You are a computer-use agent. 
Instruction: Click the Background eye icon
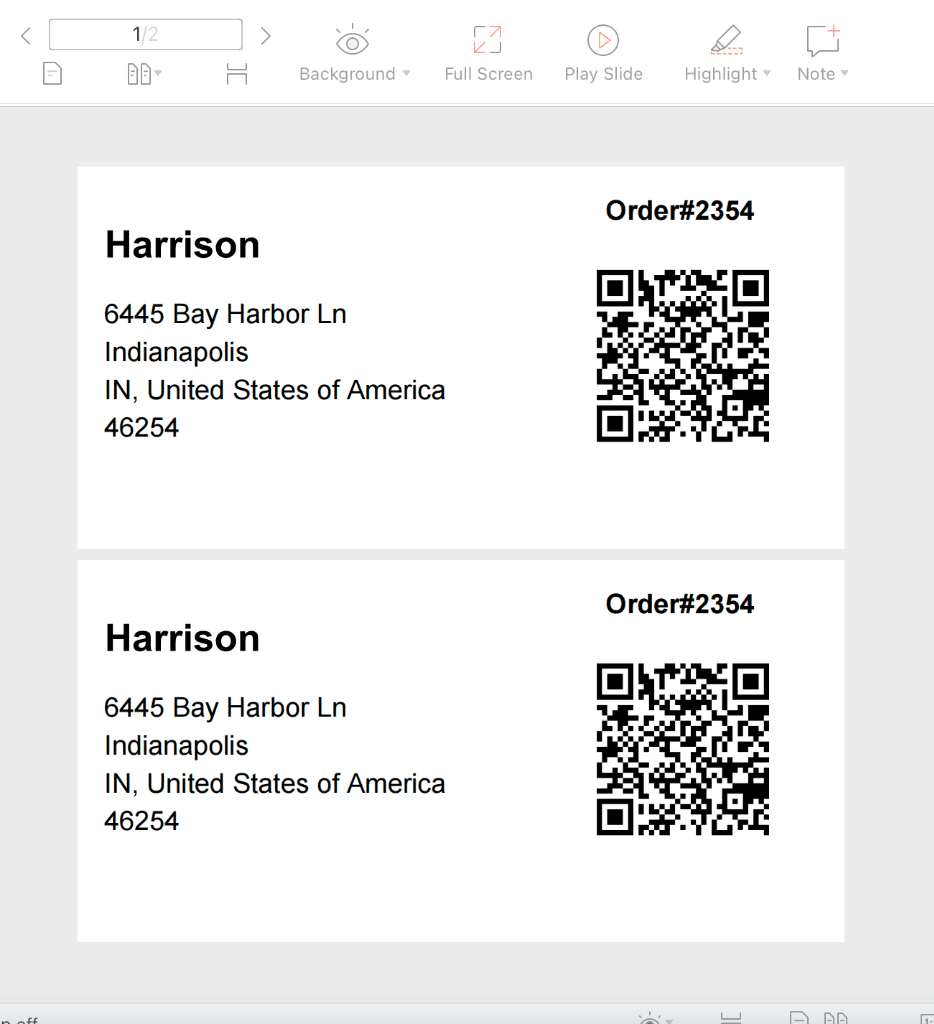352,41
